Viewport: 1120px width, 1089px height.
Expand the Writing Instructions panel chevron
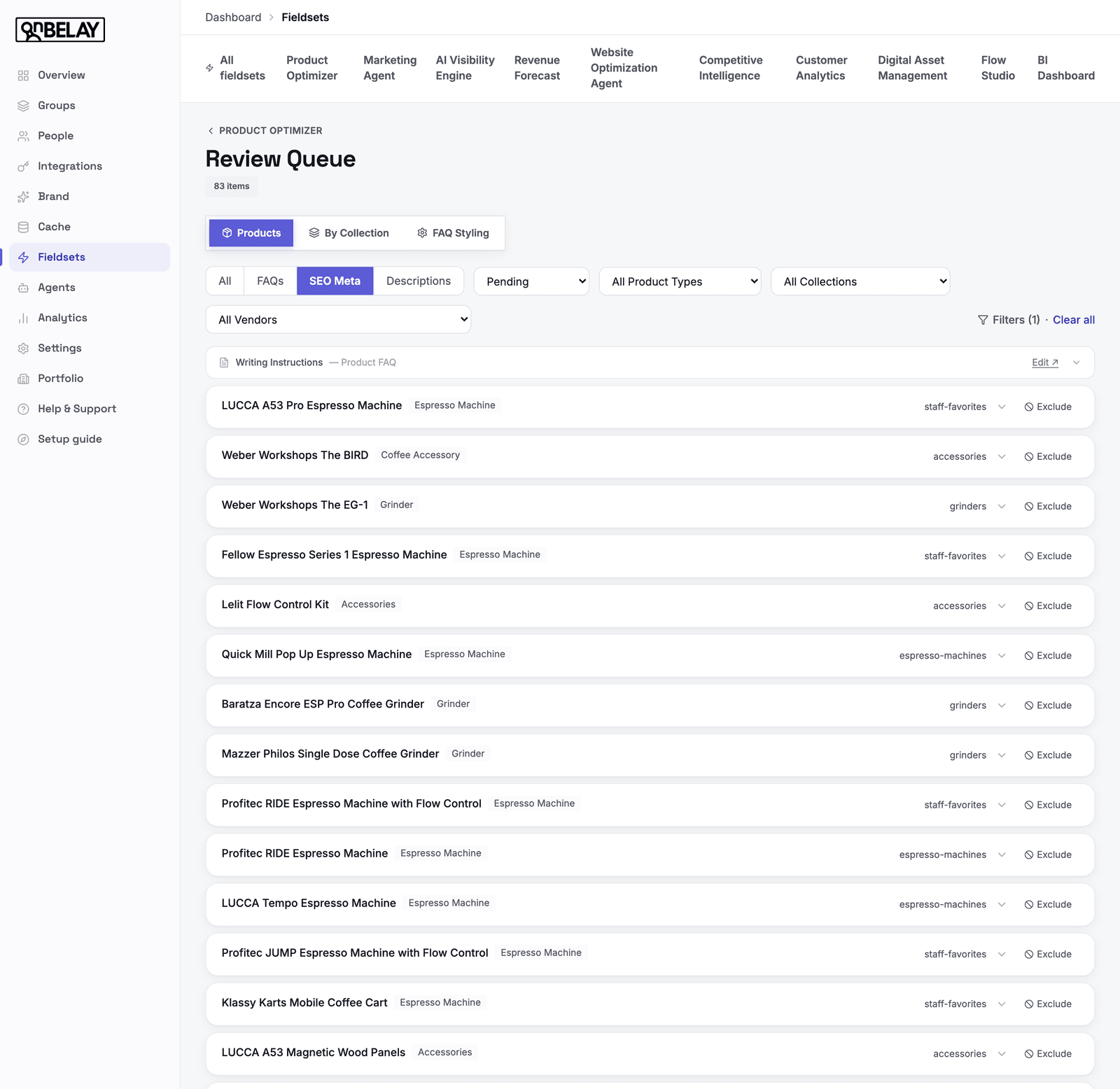coord(1077,363)
